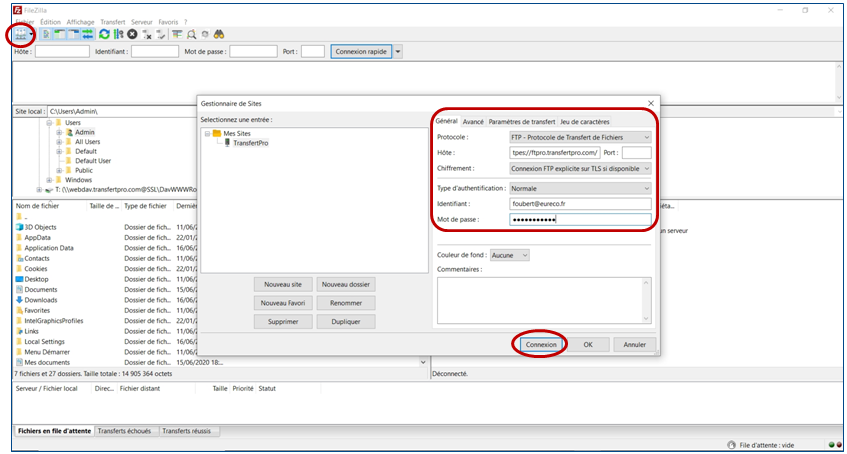Screen dimensions: 847x454
Task: Switch to Paramètres de transfert tab
Action: click(522, 122)
